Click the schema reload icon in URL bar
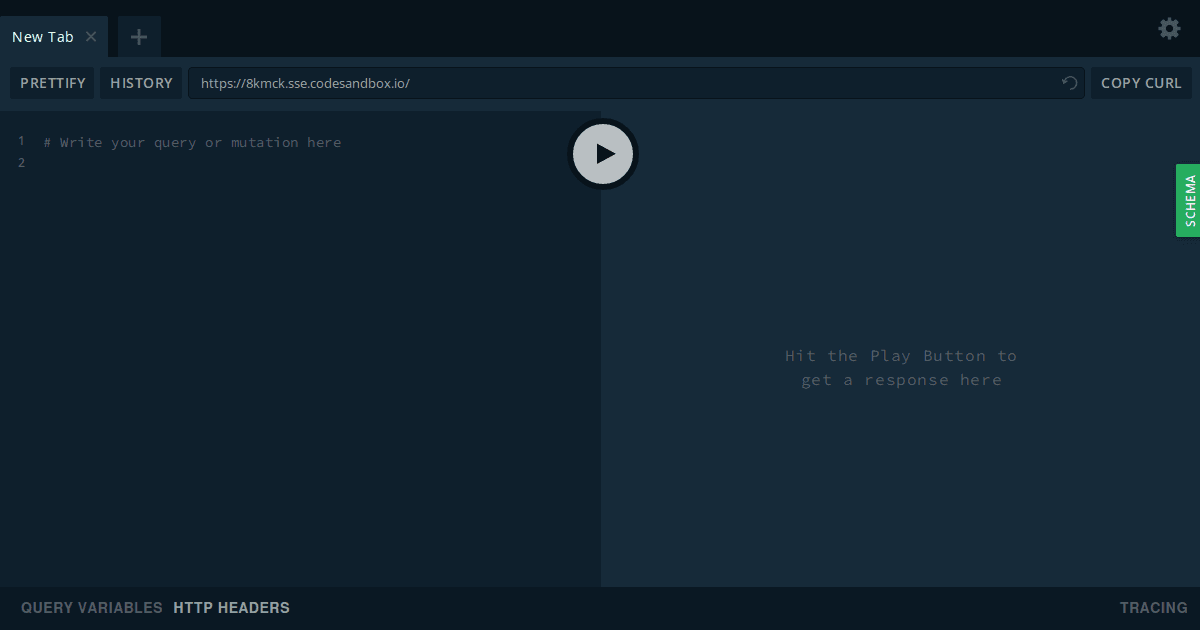 tap(1068, 83)
